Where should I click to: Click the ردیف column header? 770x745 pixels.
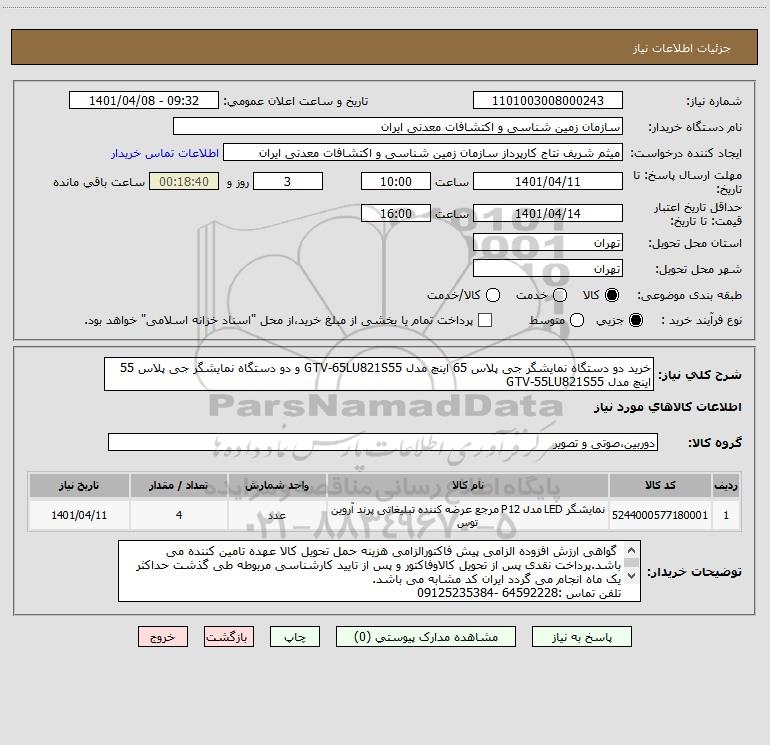[x=726, y=485]
